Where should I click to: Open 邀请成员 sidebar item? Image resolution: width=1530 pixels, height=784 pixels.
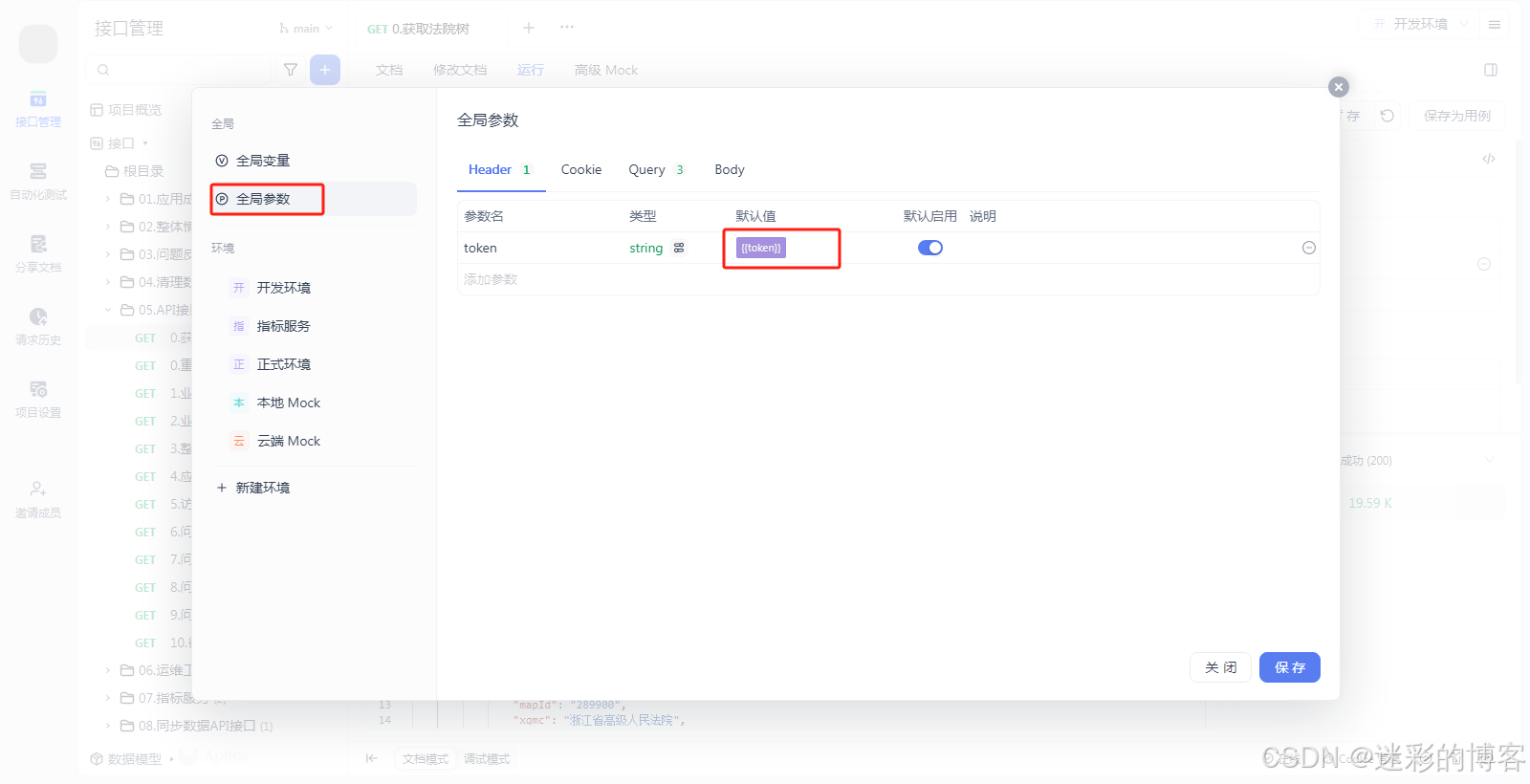pyautogui.click(x=38, y=500)
